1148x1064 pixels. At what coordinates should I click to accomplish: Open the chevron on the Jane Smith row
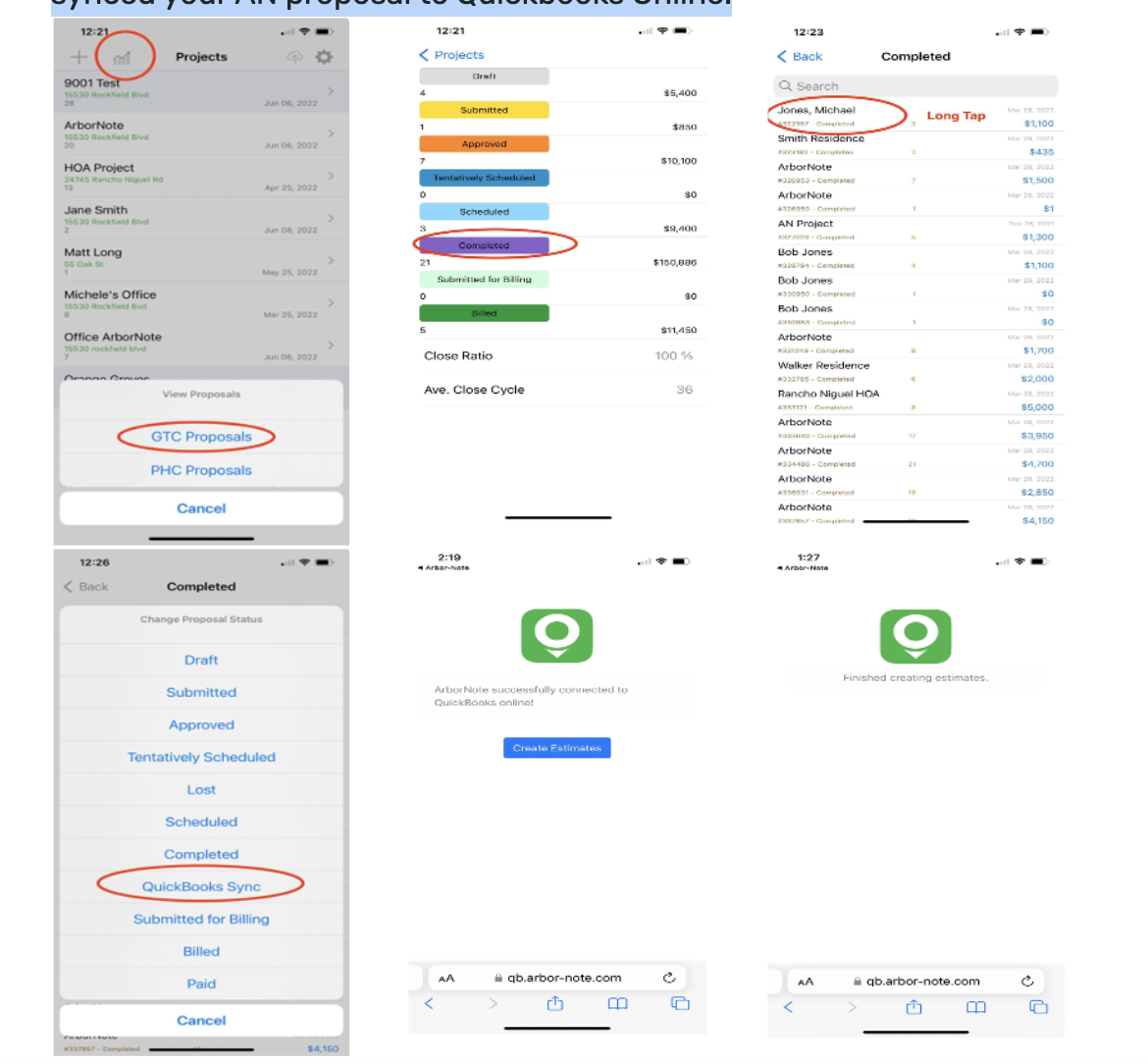pos(331,218)
